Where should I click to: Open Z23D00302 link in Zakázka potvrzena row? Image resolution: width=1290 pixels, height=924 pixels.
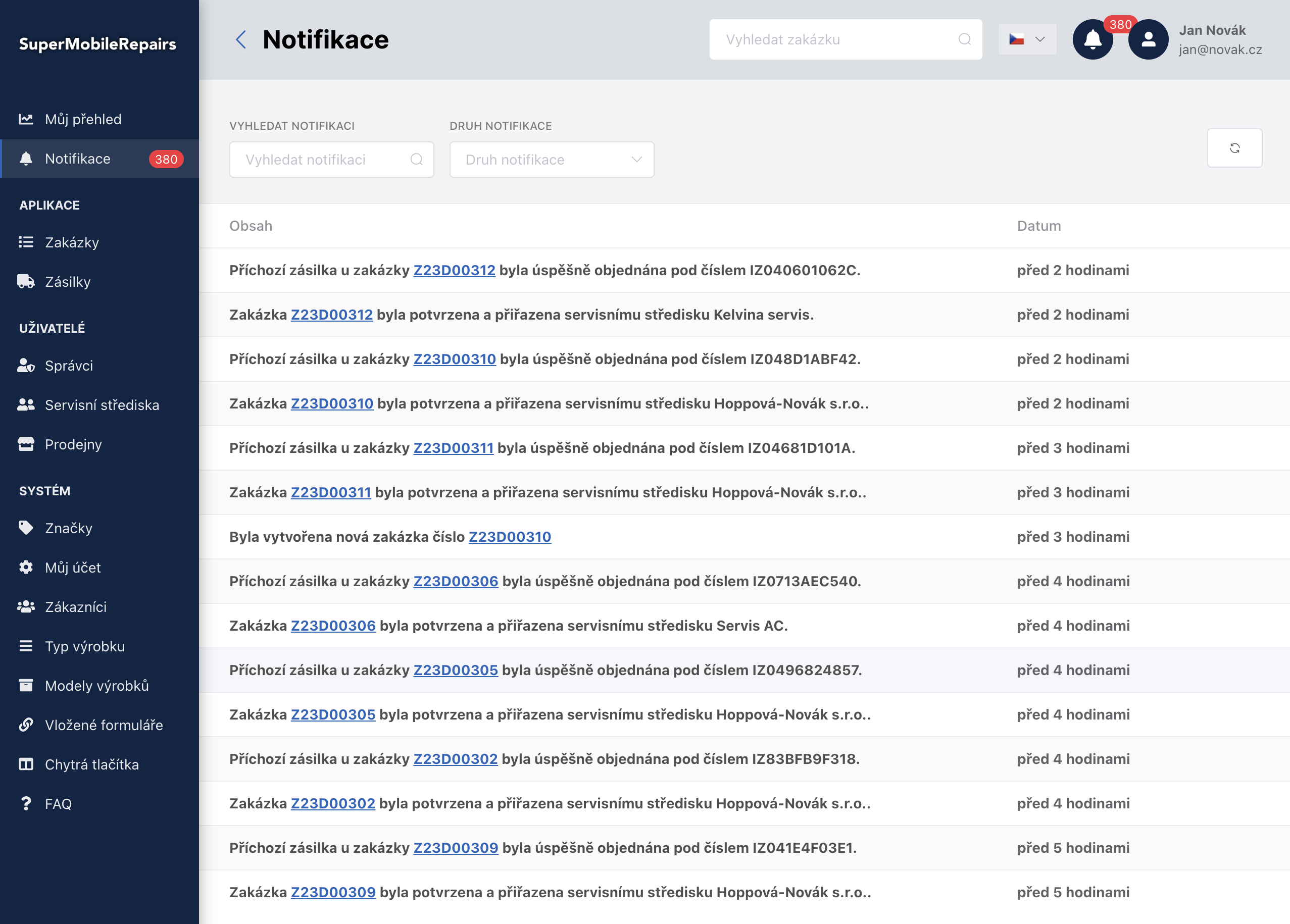point(333,803)
